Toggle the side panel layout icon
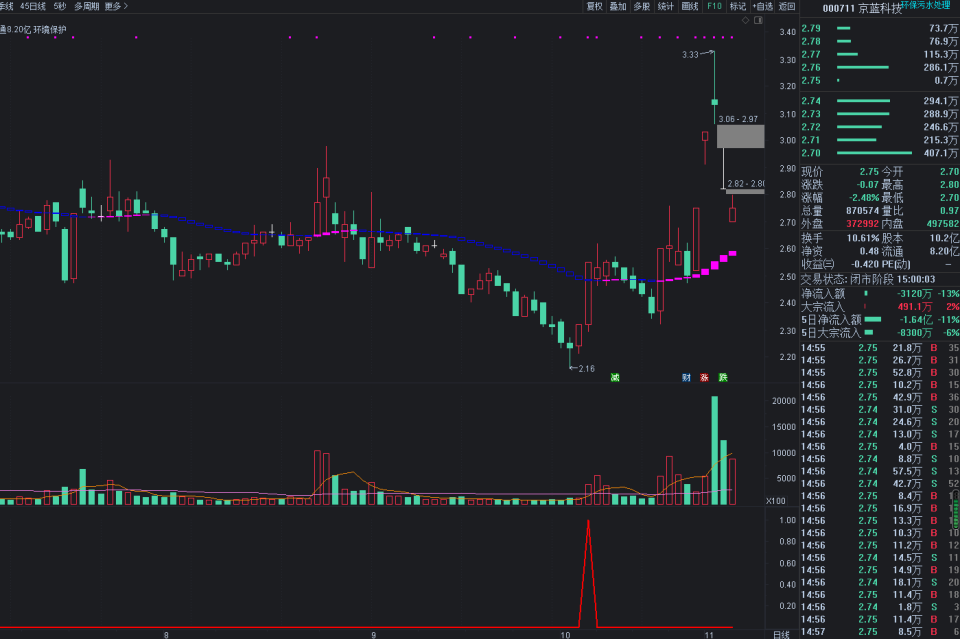This screenshot has width=960, height=639. pyautogui.click(x=758, y=20)
